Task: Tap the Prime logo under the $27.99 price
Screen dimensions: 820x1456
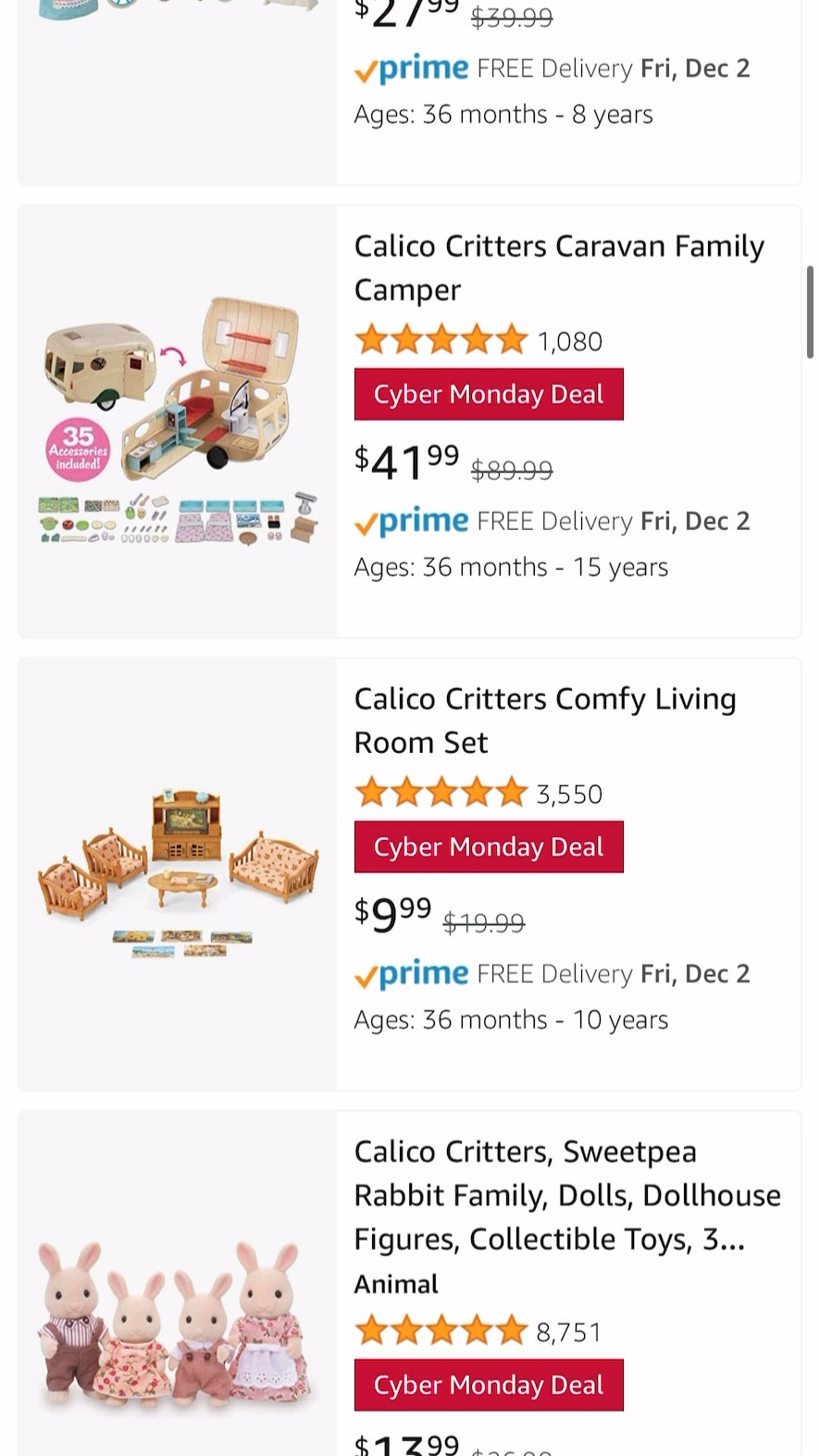Action: click(x=412, y=69)
